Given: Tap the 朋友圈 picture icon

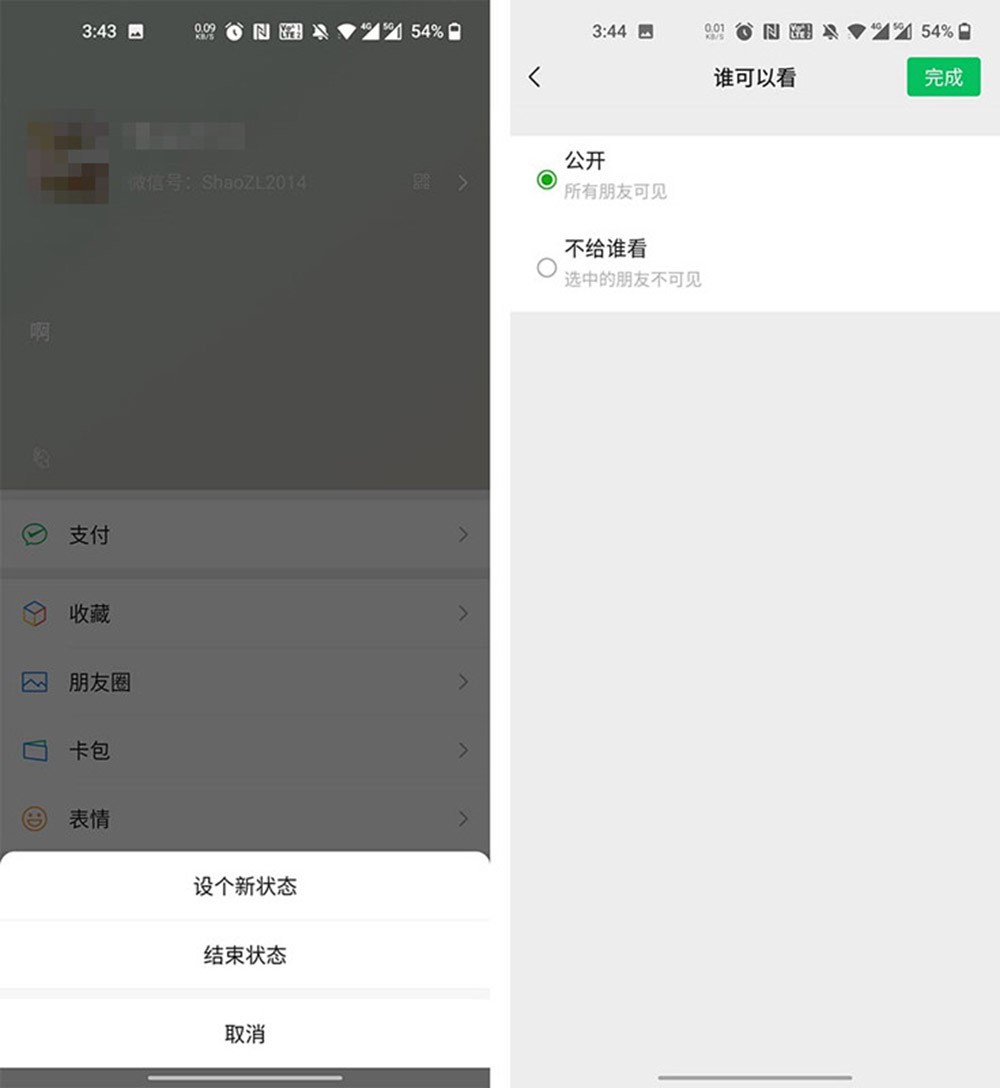Looking at the screenshot, I should coord(35,682).
